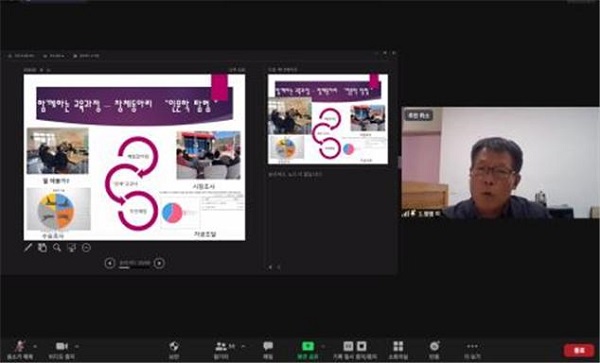Open the Participants panel
The height and width of the screenshot is (363, 600).
pyautogui.click(x=222, y=350)
